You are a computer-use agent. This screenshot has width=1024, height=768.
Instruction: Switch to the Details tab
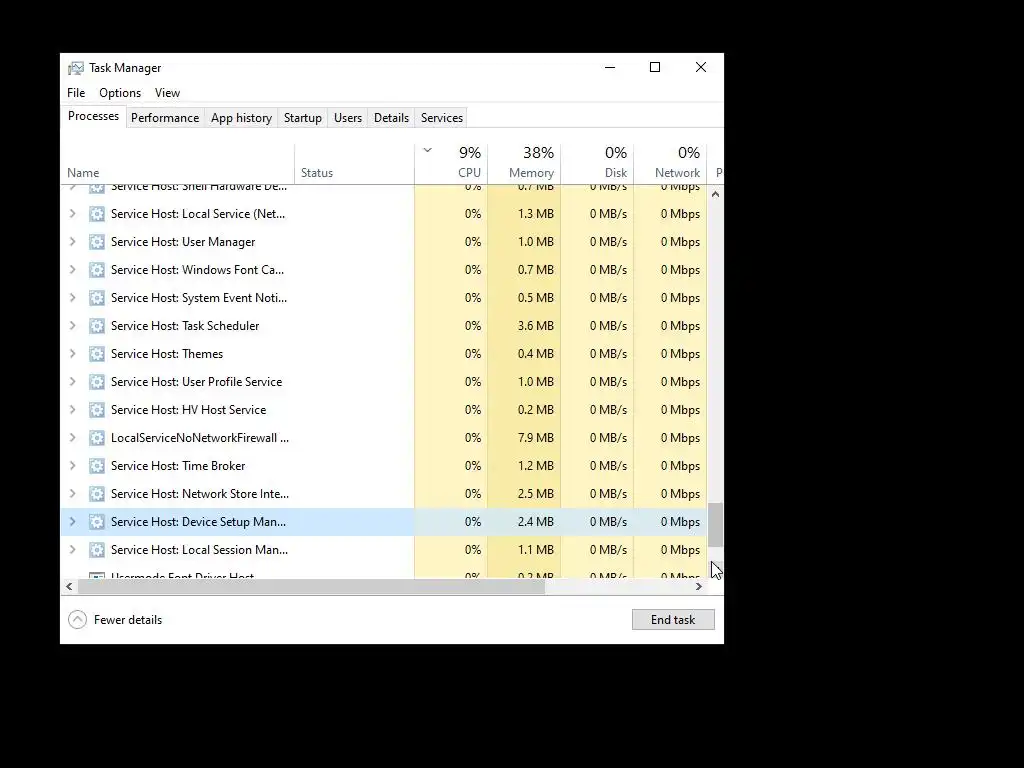[391, 118]
